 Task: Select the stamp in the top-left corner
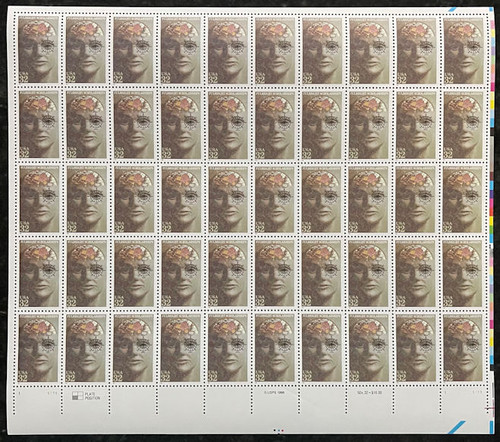pyautogui.click(x=38, y=50)
